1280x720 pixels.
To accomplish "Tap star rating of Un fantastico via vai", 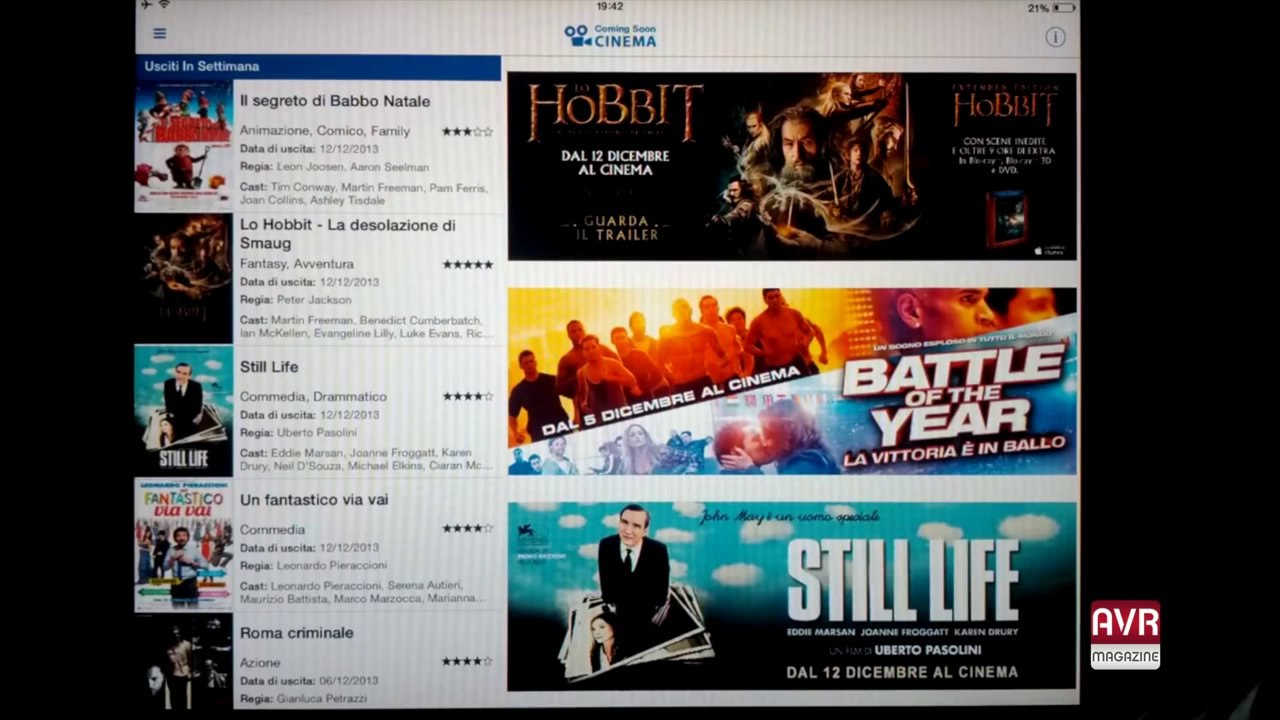I will [x=468, y=528].
